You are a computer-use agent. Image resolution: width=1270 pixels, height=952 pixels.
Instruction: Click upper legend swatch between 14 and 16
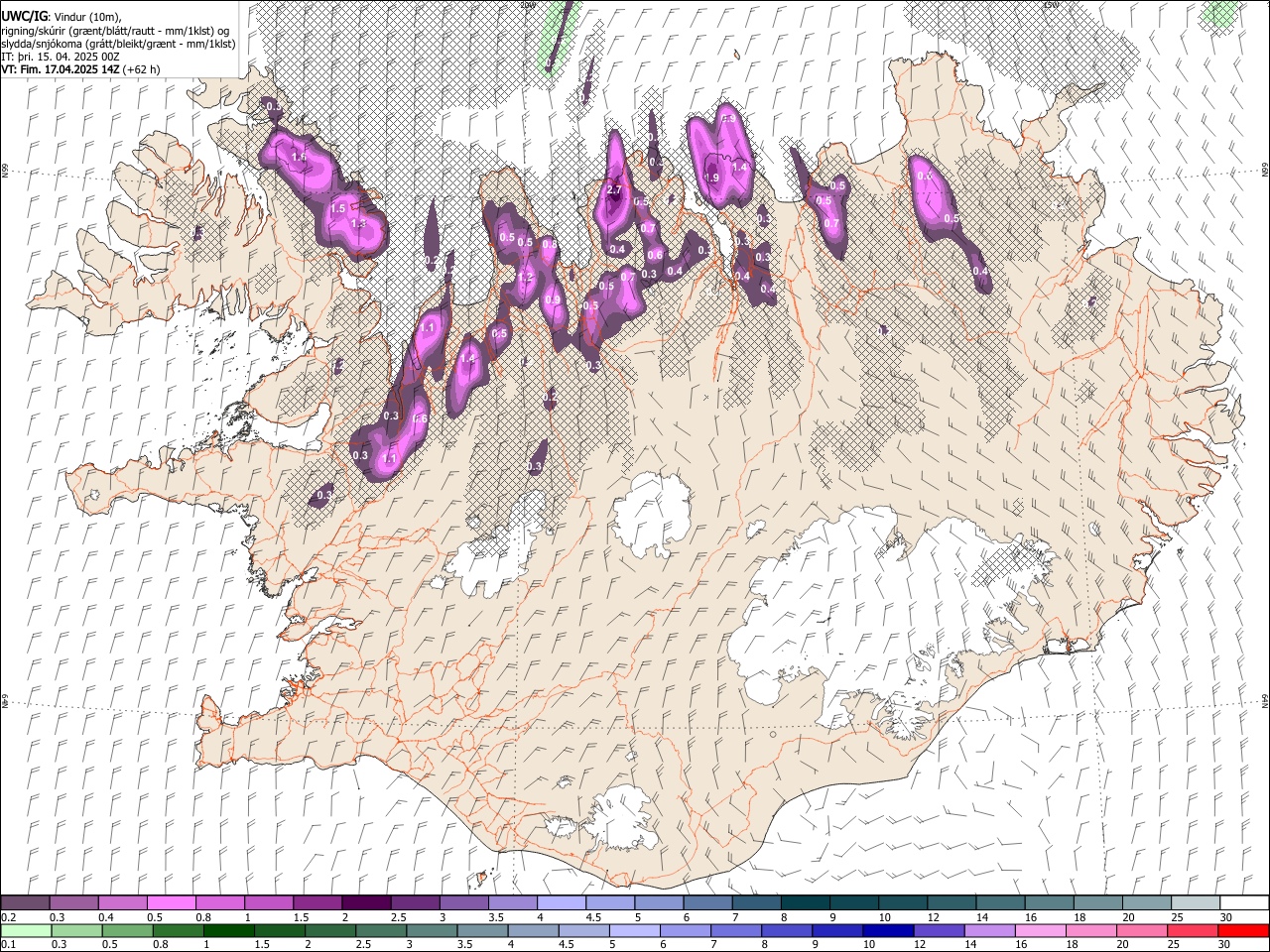pyautogui.click(x=1001, y=902)
